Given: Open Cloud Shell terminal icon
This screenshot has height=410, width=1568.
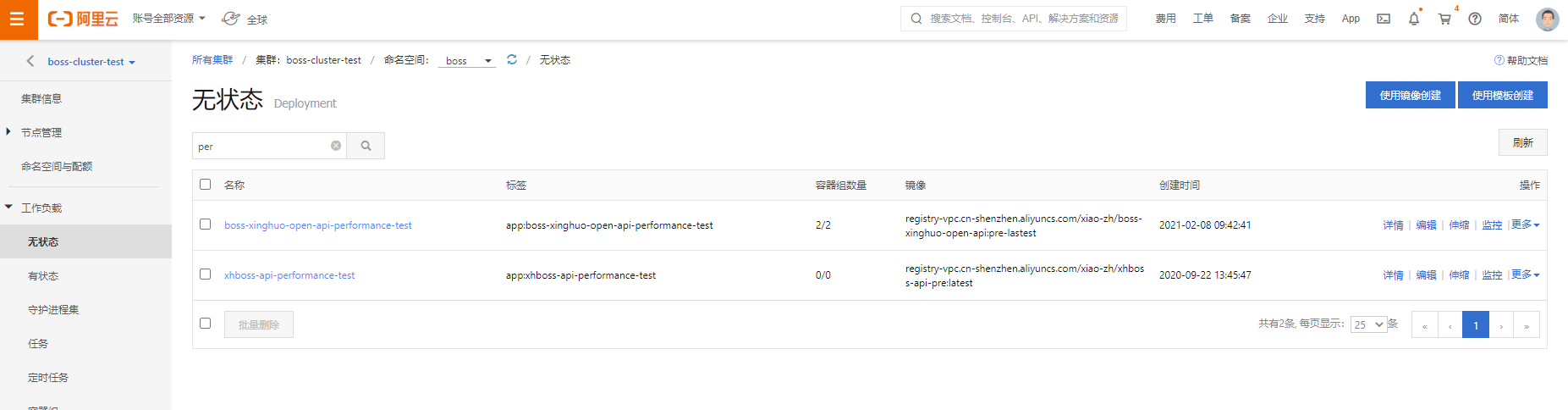Looking at the screenshot, I should click(x=1384, y=19).
